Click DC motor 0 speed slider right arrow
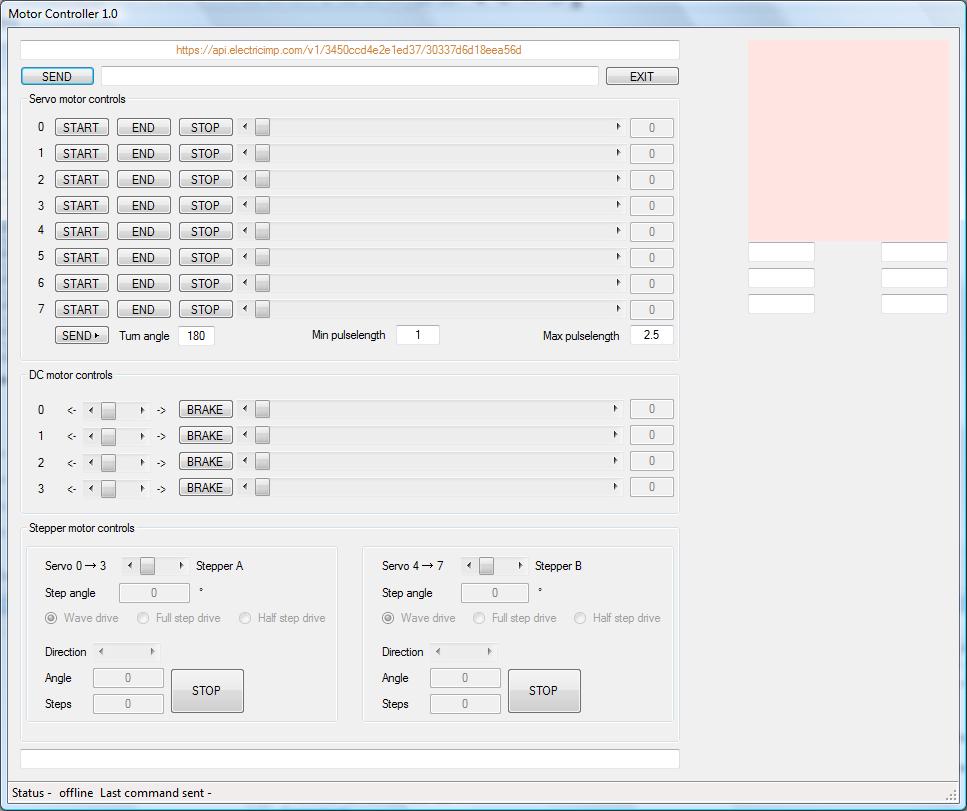The width and height of the screenshot is (967, 811). (x=615, y=409)
